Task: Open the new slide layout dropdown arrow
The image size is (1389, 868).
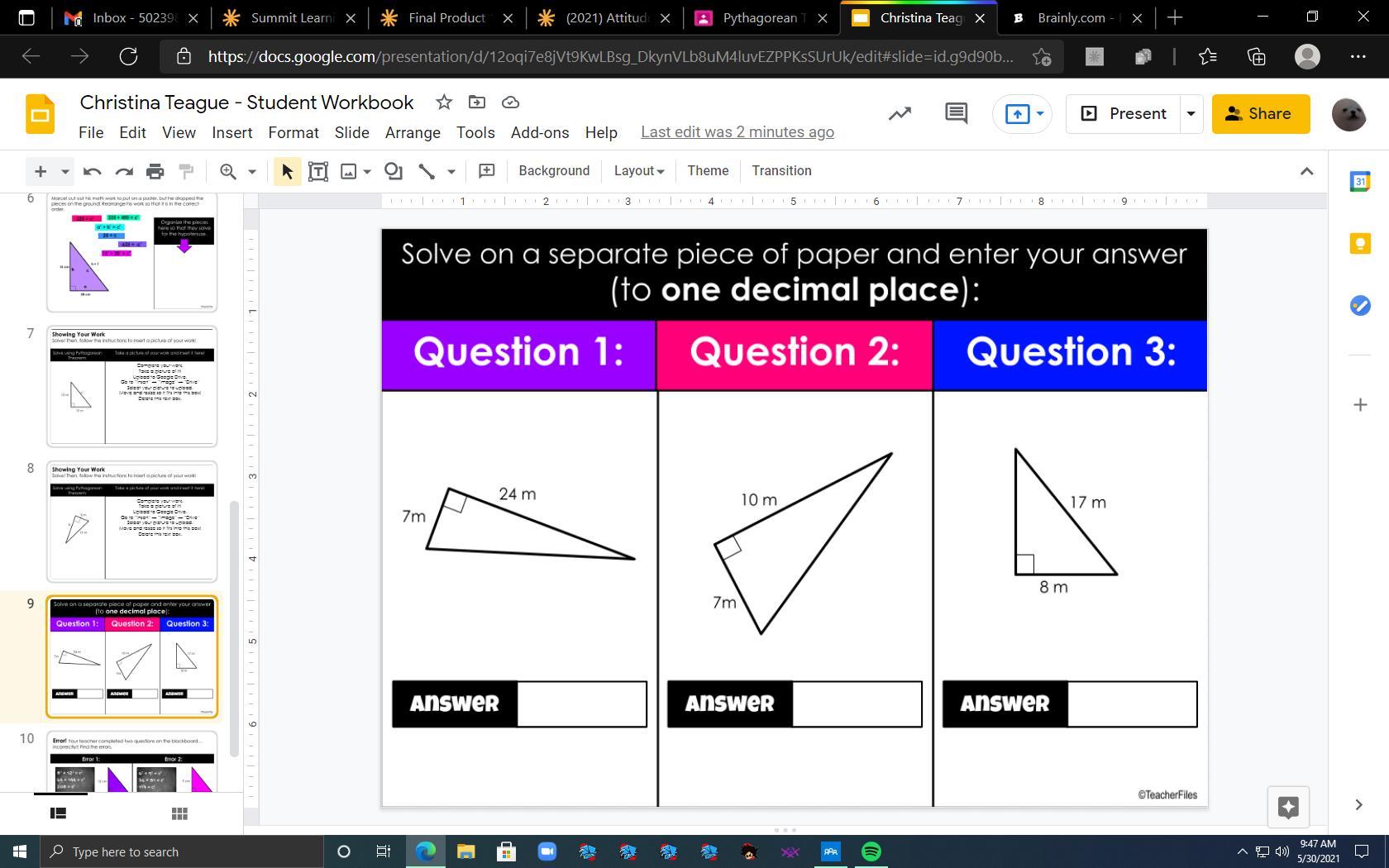Action: tap(64, 171)
